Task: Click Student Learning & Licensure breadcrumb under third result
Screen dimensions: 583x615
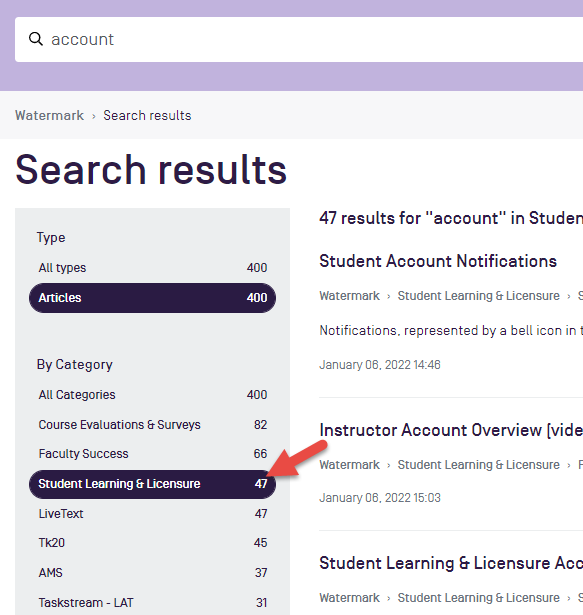Action: pyautogui.click(x=479, y=598)
